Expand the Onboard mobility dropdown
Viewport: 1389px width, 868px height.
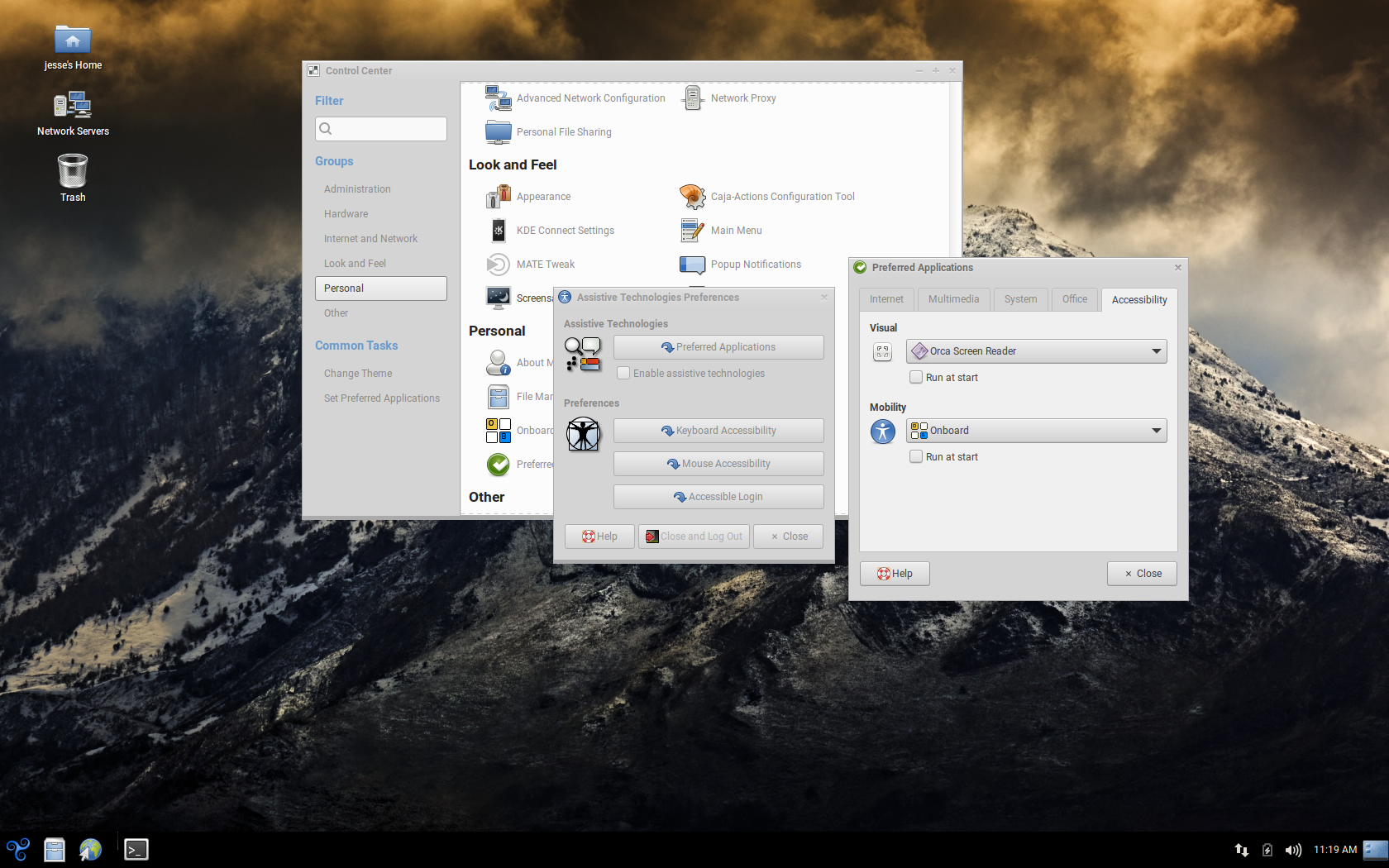(1036, 431)
